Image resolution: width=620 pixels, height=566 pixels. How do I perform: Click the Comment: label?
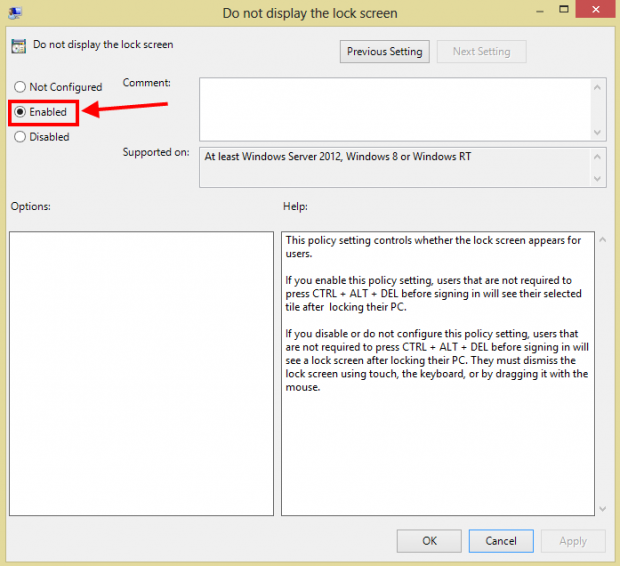coord(147,83)
